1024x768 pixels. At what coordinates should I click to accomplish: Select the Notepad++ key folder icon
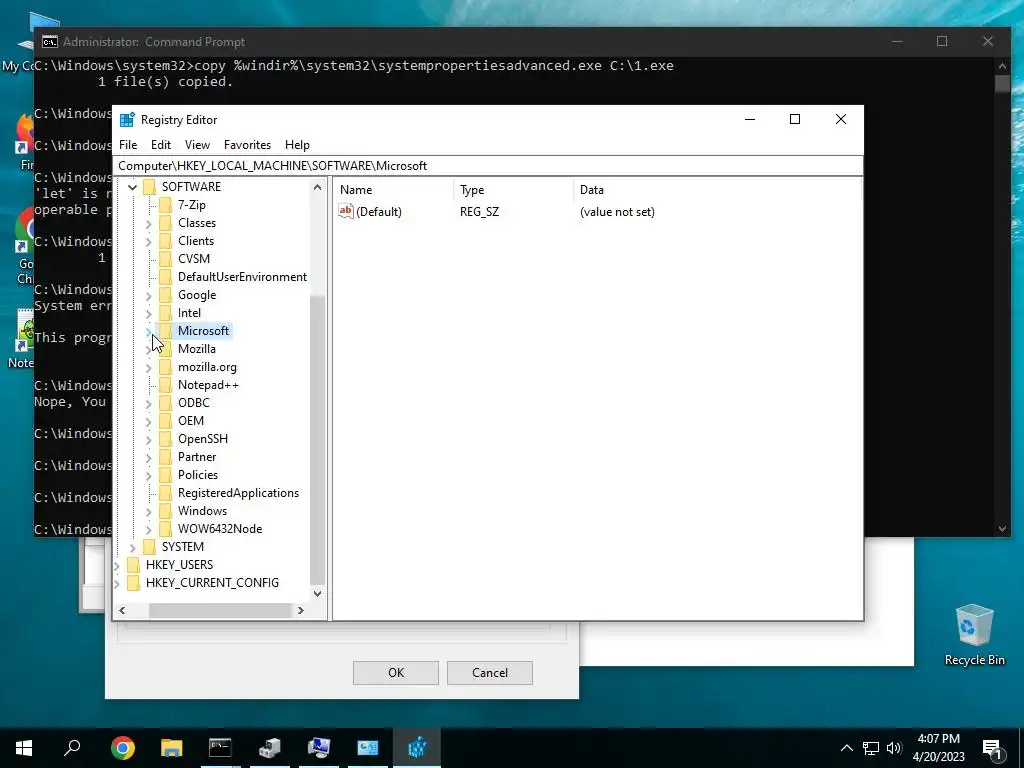166,385
